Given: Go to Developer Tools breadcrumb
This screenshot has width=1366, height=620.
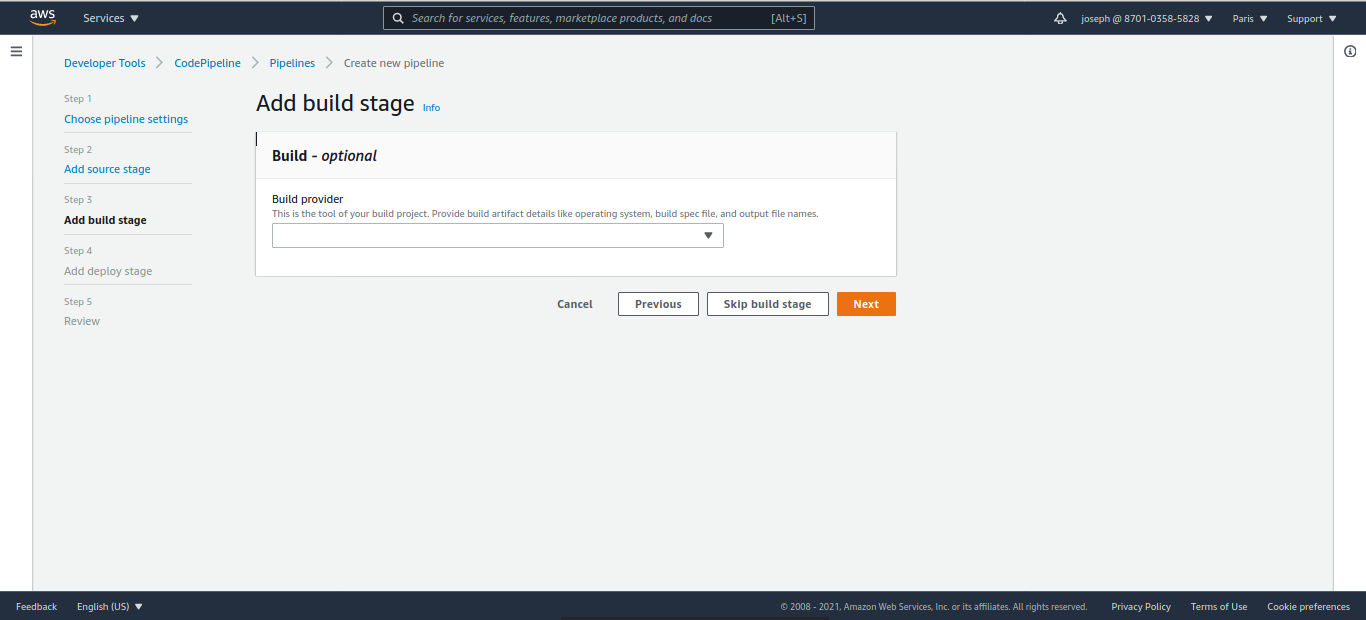Looking at the screenshot, I should (105, 63).
